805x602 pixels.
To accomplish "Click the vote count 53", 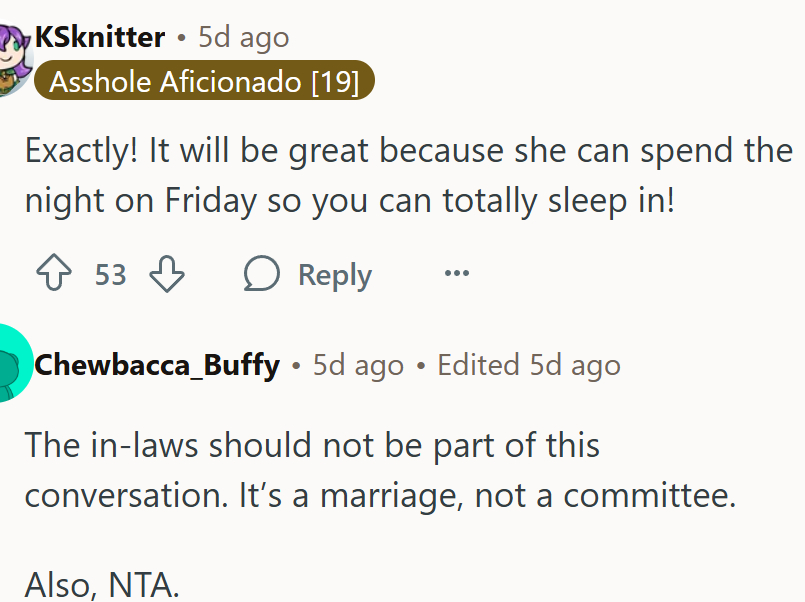I will (x=110, y=274).
